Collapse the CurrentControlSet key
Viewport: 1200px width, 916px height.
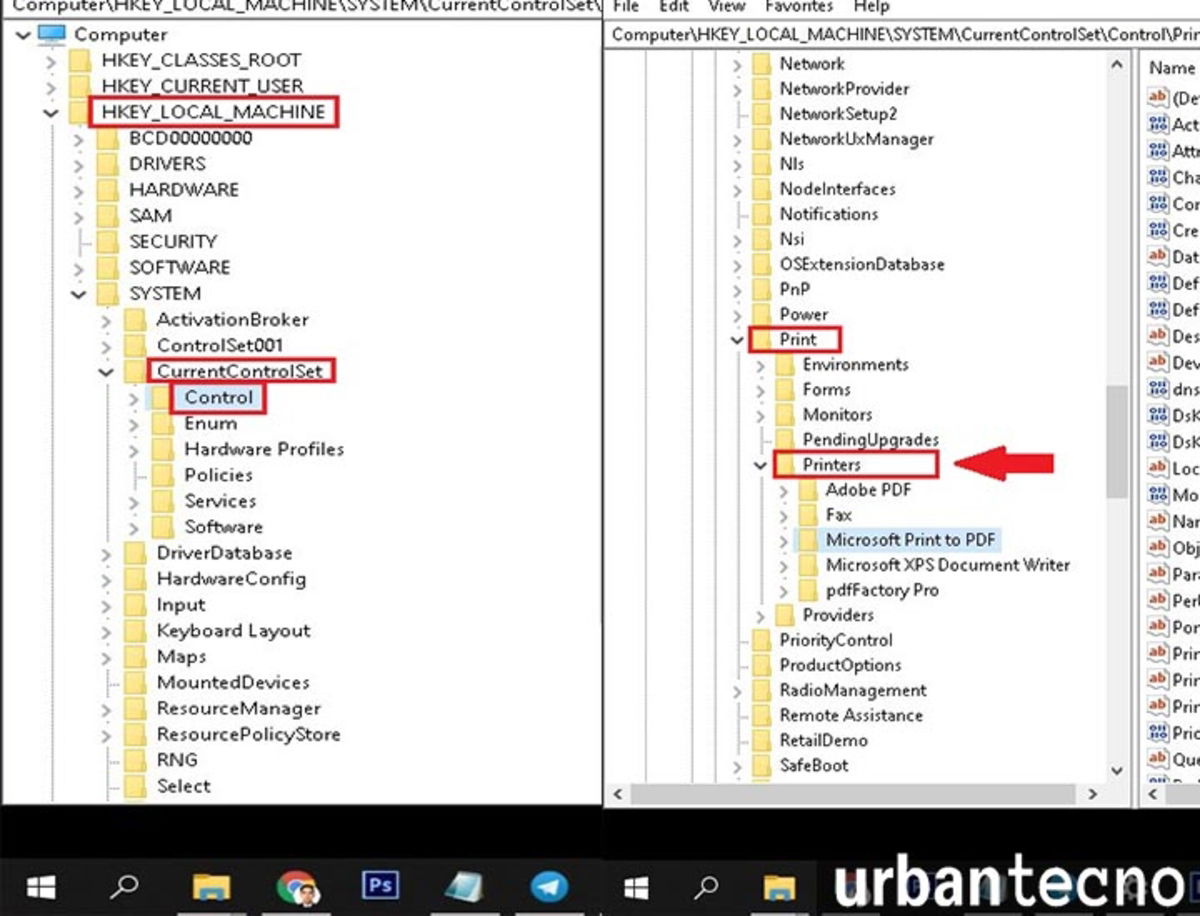105,371
